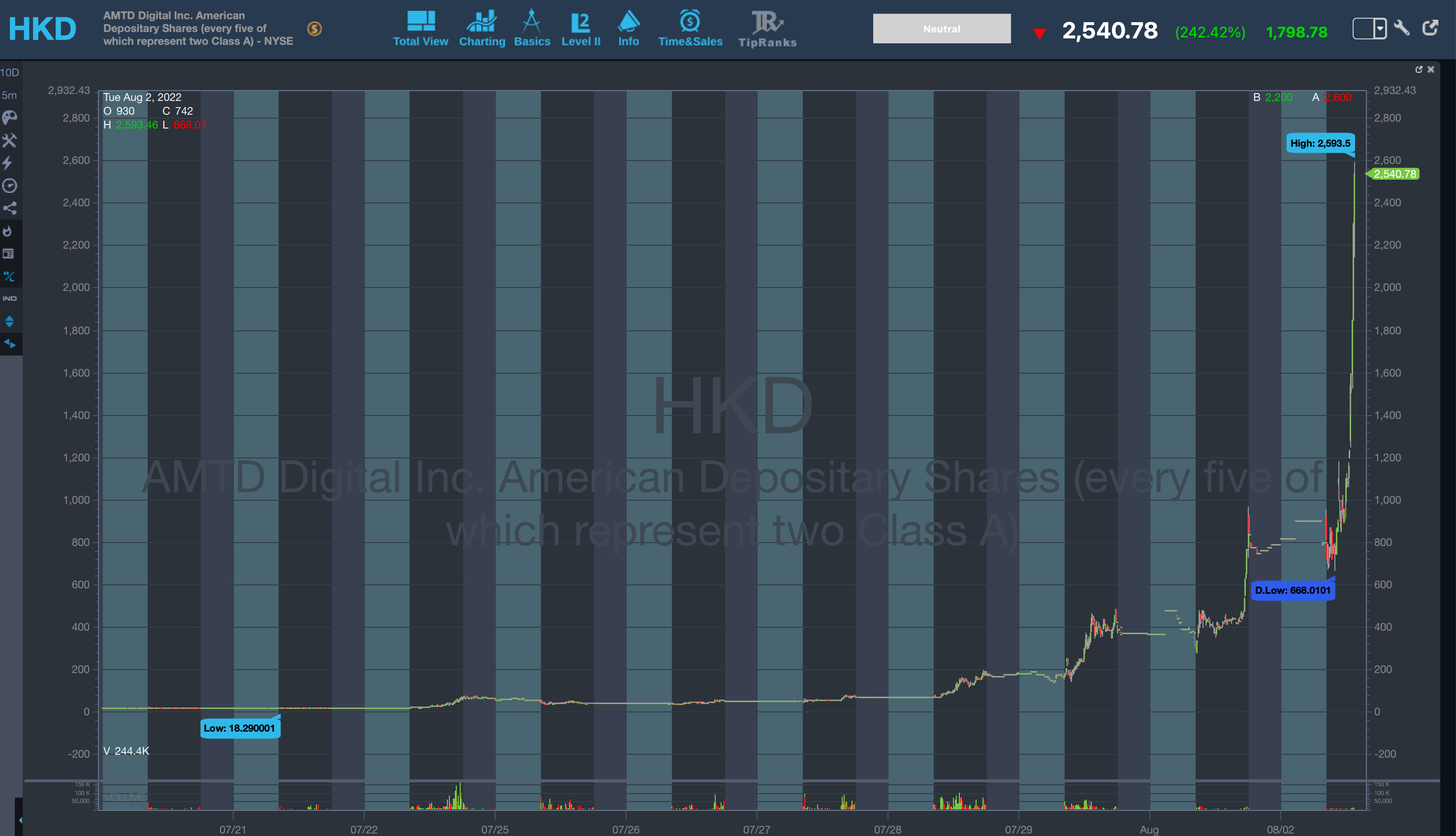Viewport: 1456px width, 836px height.
Task: Open the wrench settings in header
Action: tap(1401, 28)
